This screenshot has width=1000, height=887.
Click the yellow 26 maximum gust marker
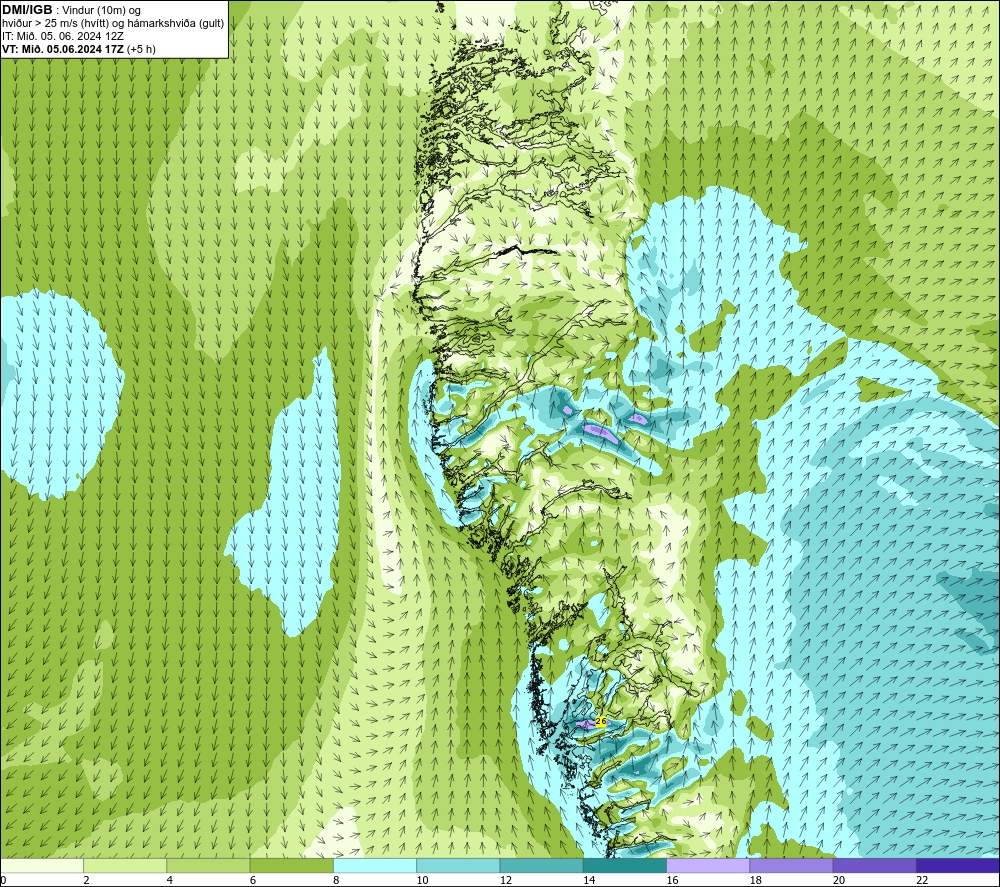pos(600,721)
